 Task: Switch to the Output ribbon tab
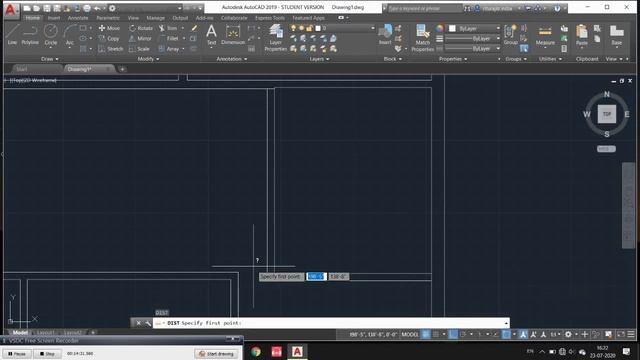pyautogui.click(x=180, y=18)
